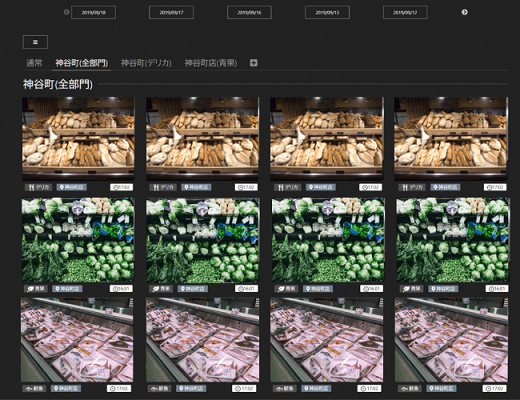The image size is (520, 400).
Task: Switch to the 神谷町(デリカ) tab
Action: coord(146,63)
